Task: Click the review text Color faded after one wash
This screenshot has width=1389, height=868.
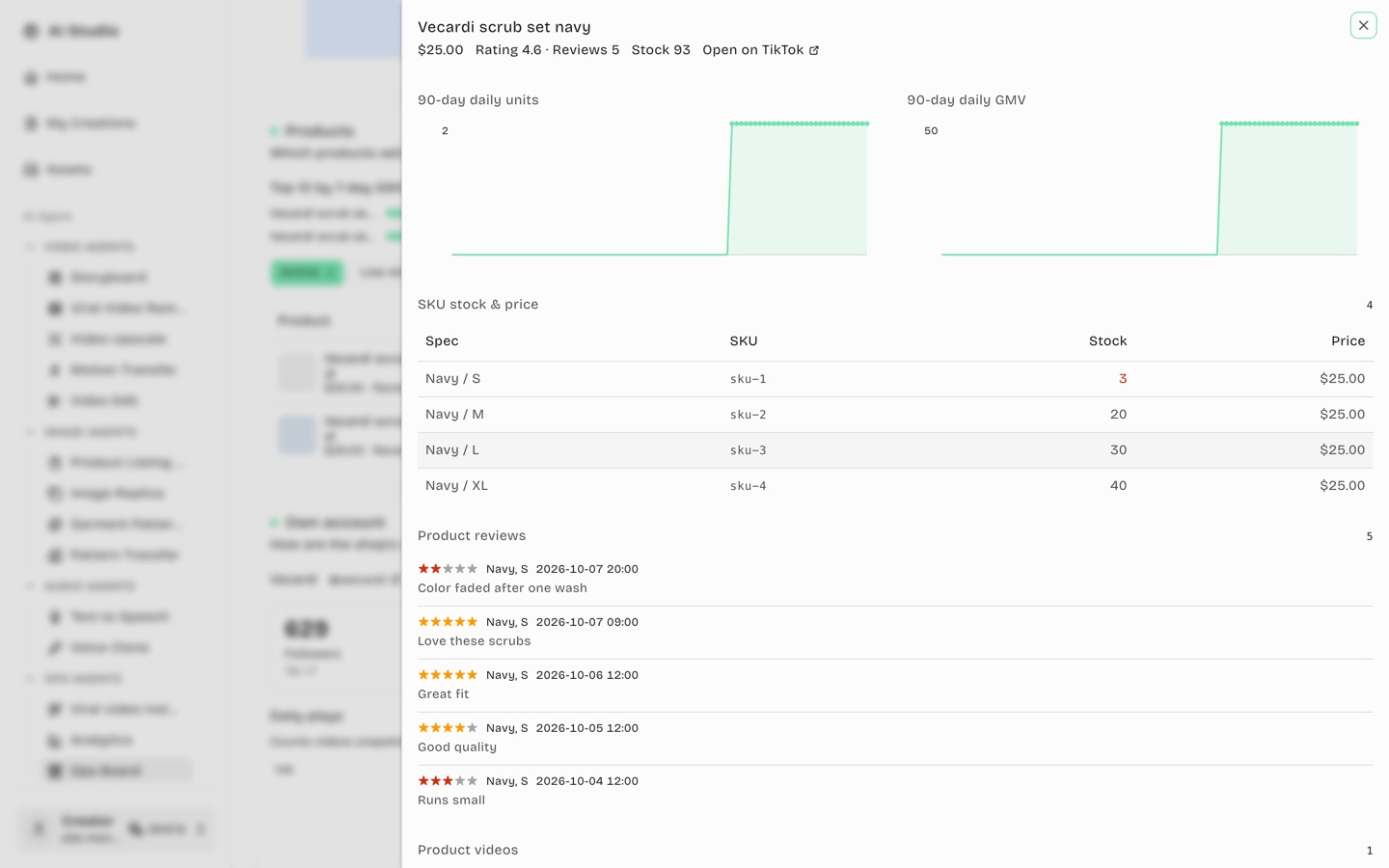Action: point(503,588)
